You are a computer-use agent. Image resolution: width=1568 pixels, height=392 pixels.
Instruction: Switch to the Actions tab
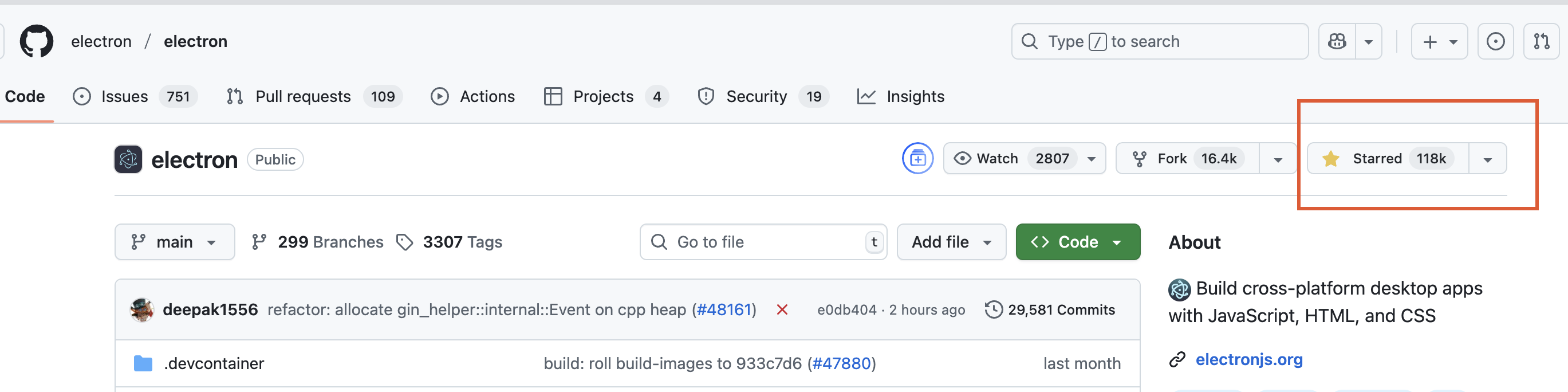472,96
